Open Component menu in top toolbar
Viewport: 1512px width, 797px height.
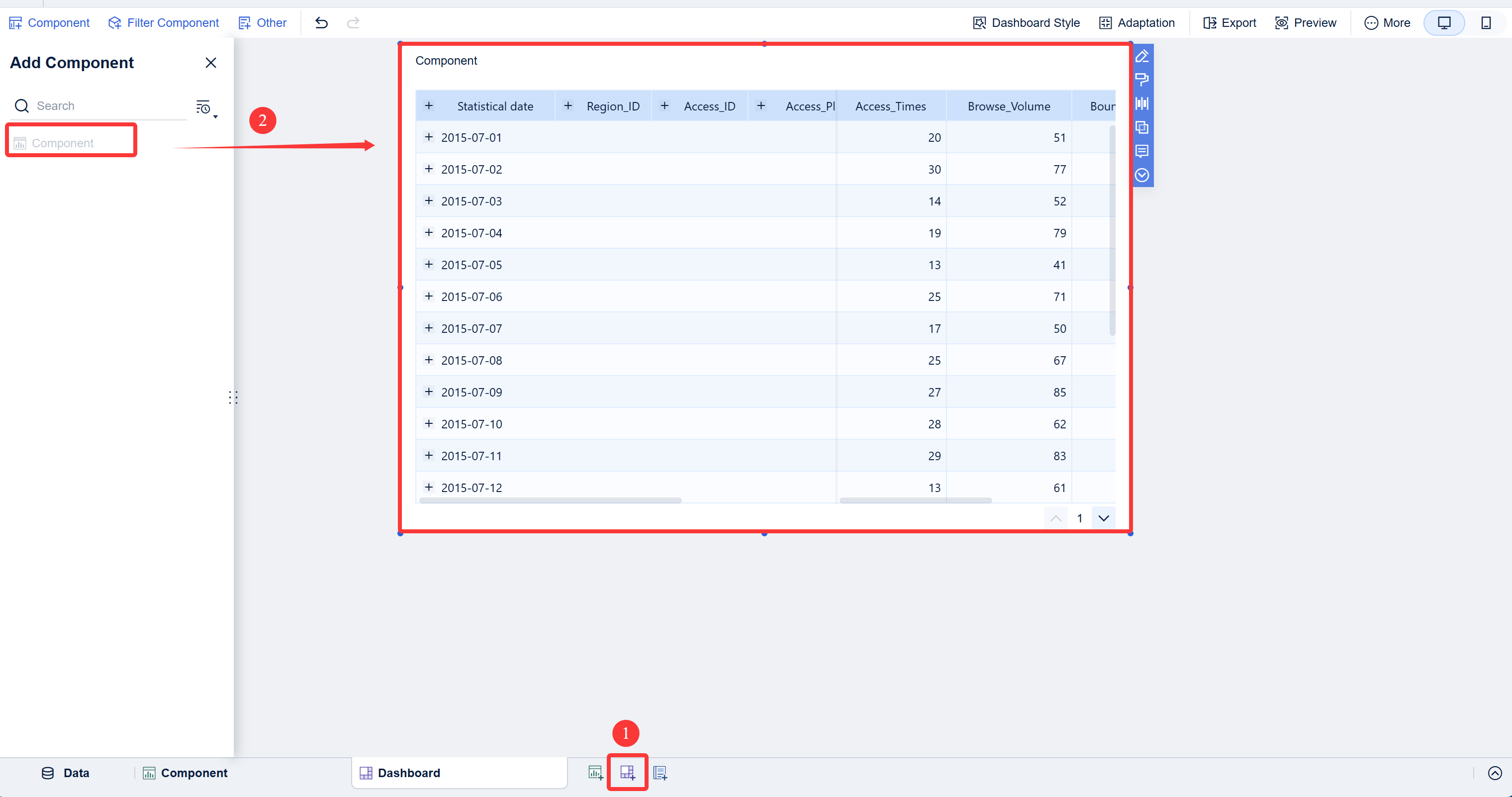[x=49, y=23]
